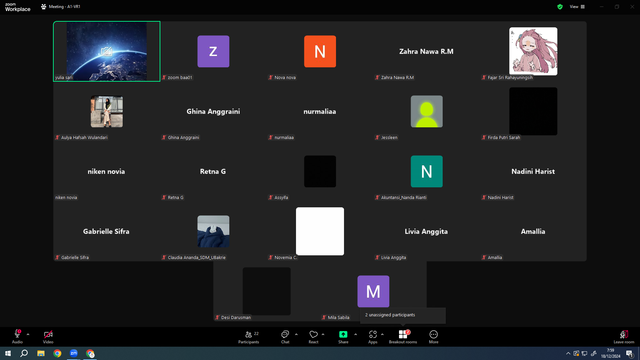Open the View layout menu

(577, 7)
